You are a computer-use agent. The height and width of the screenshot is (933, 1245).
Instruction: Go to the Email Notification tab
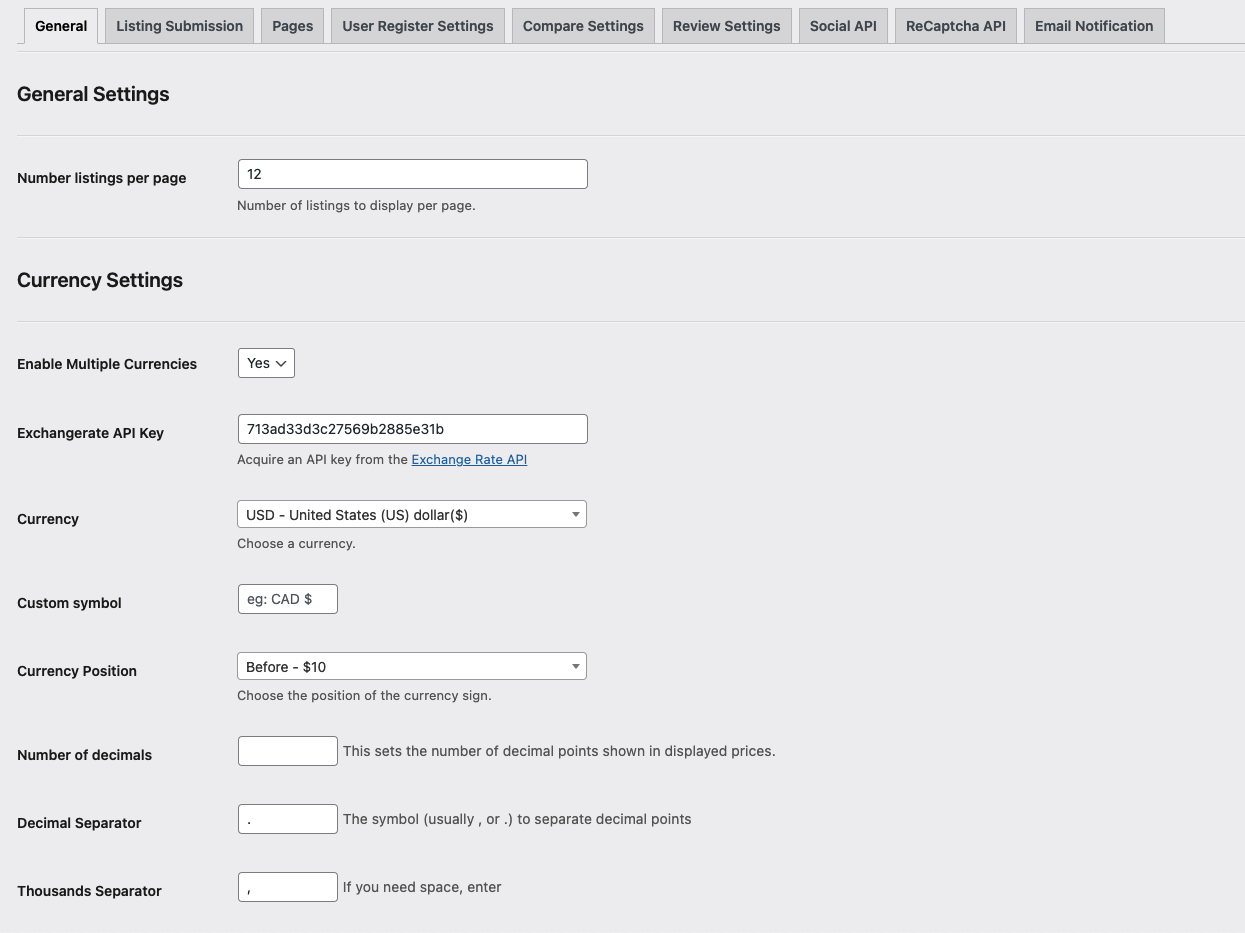click(1093, 26)
